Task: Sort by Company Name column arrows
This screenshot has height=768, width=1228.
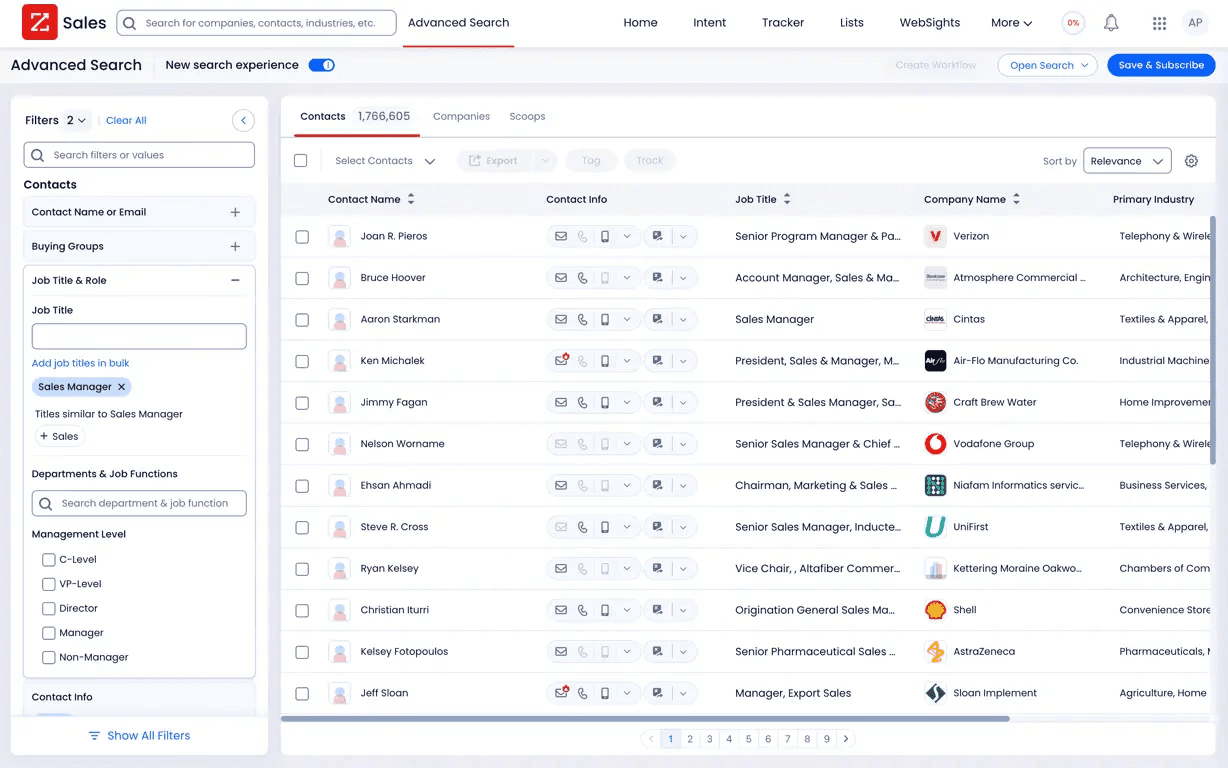Action: pyautogui.click(x=1016, y=199)
